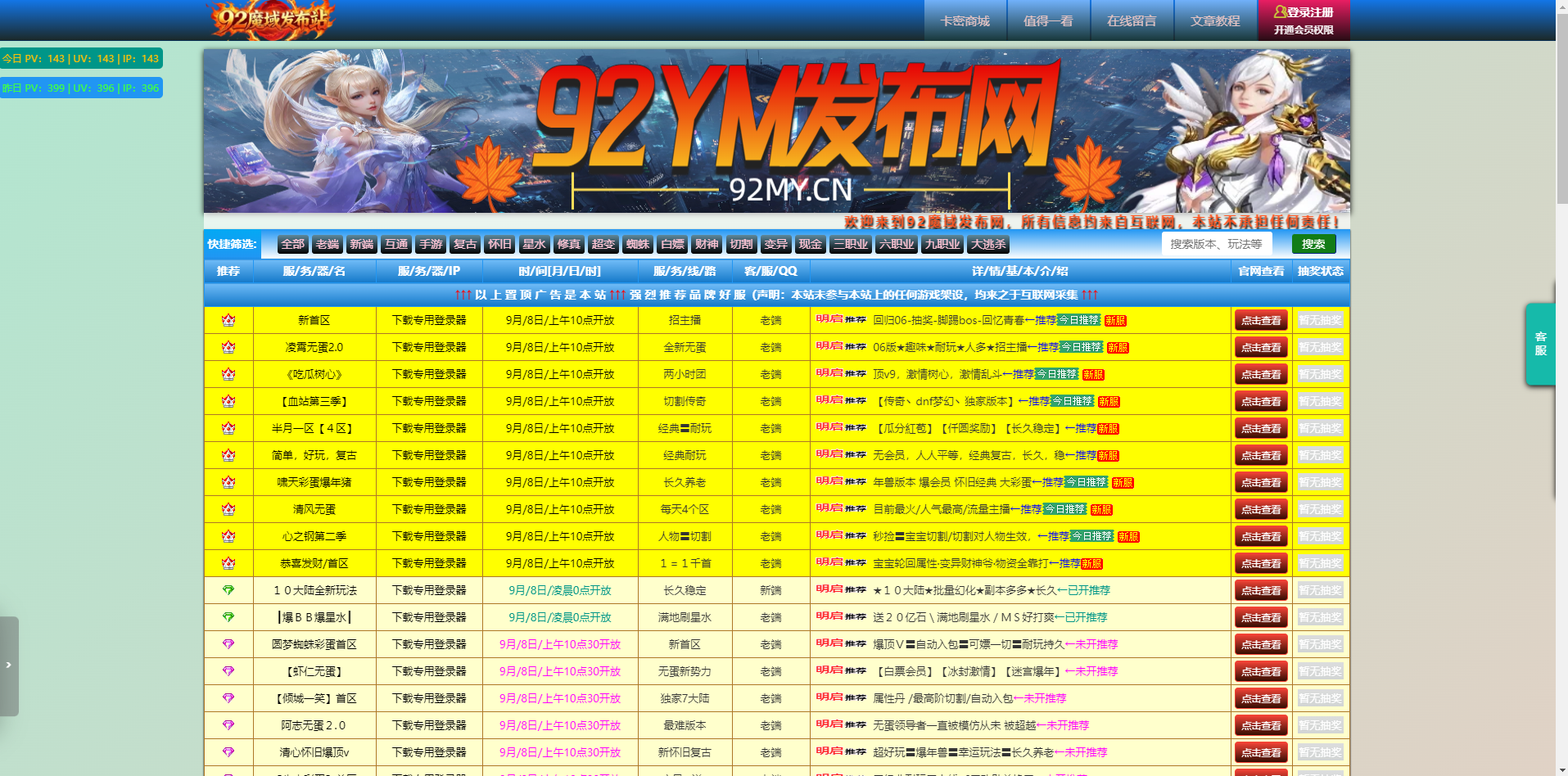Filter servers by 白嫖
The height and width of the screenshot is (776, 1568).
[x=672, y=244]
